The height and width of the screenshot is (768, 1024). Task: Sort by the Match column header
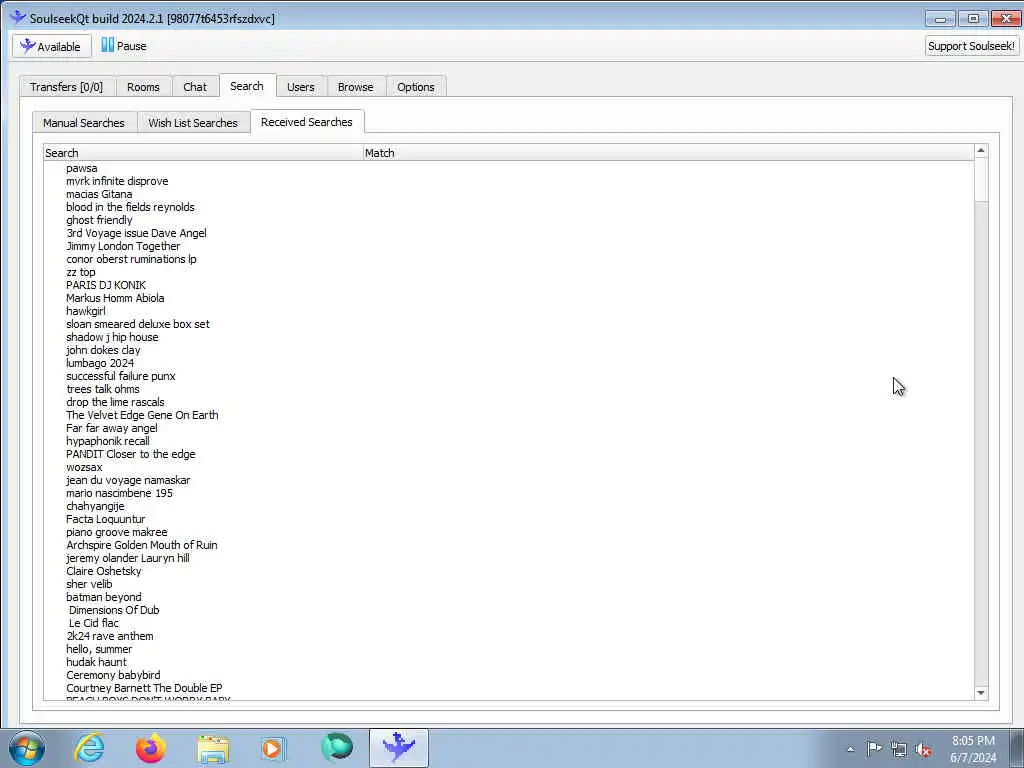point(668,153)
